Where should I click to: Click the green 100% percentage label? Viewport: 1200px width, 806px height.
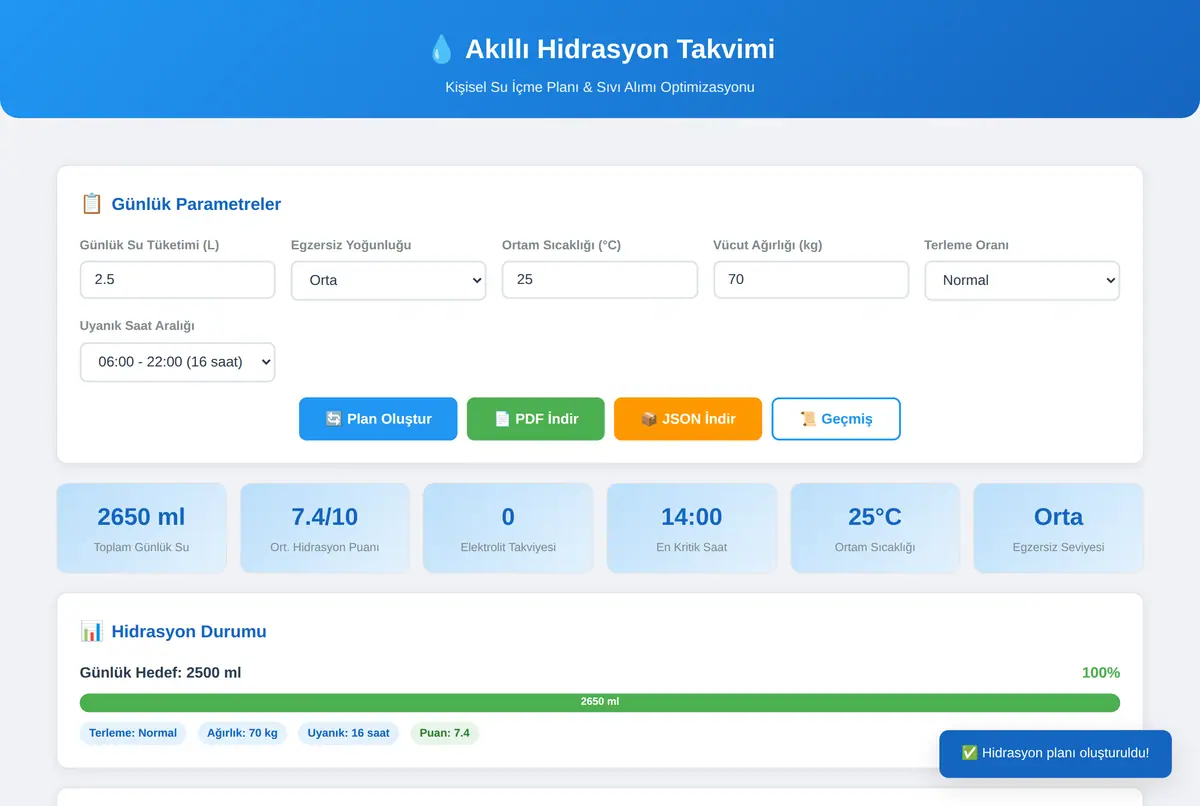(x=1101, y=673)
